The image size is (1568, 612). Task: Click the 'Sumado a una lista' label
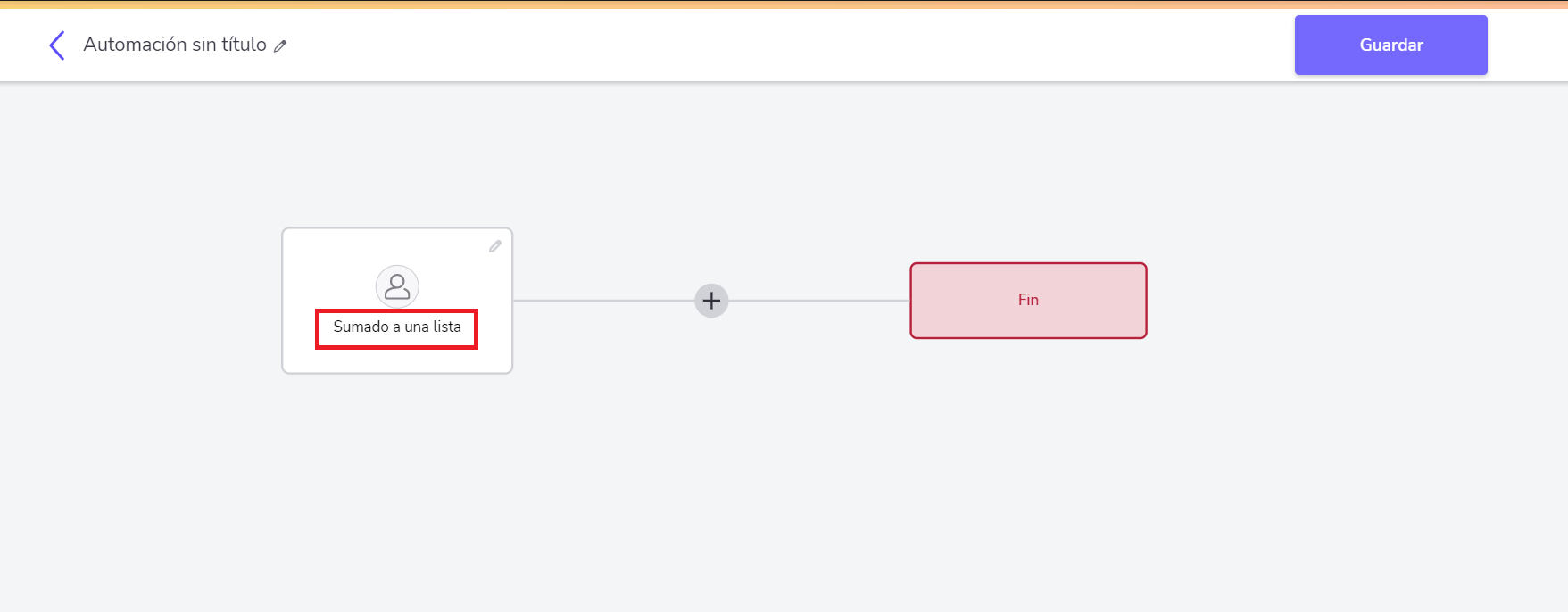coord(397,327)
